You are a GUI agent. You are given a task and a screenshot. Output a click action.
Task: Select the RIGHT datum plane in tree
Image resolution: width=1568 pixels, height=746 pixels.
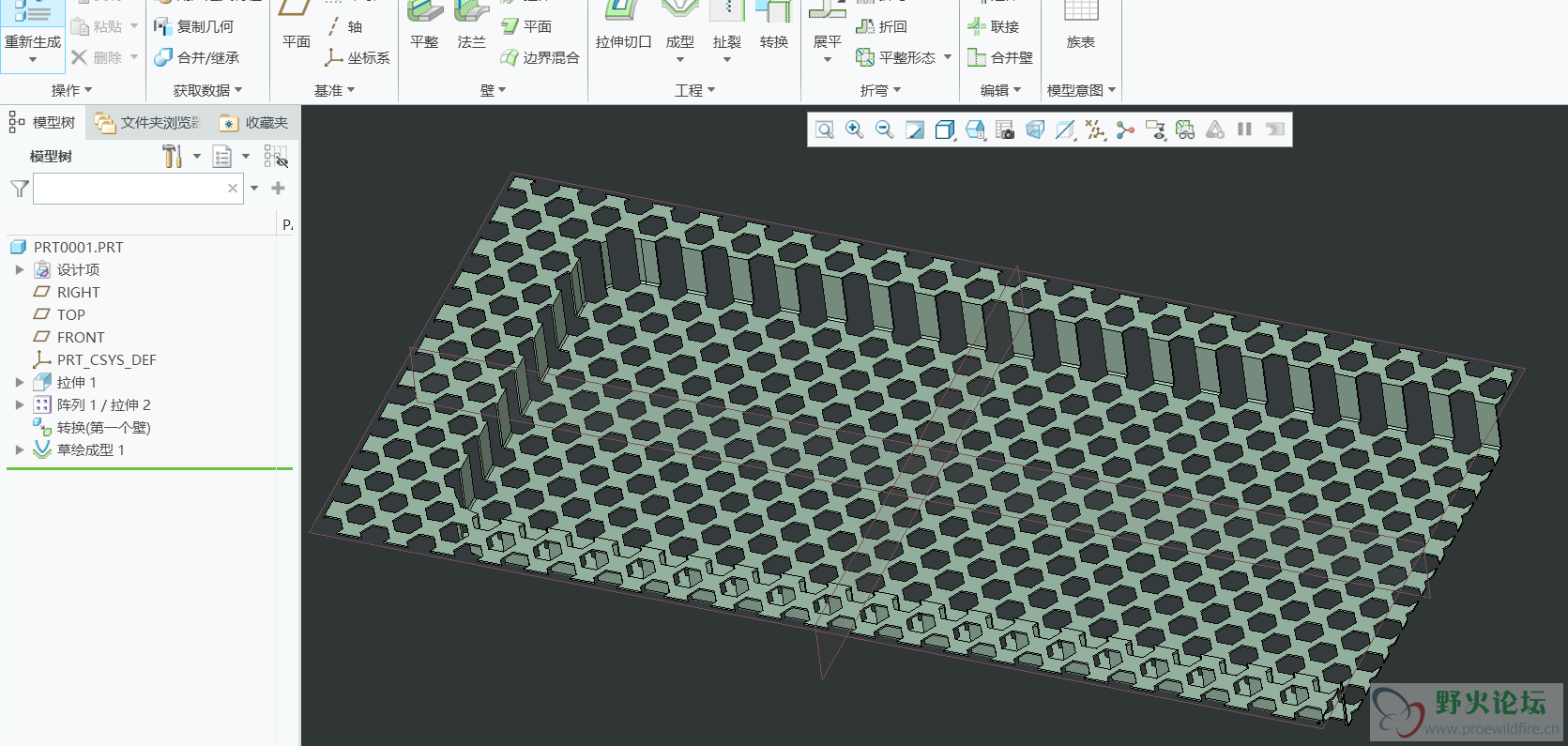click(x=66, y=292)
